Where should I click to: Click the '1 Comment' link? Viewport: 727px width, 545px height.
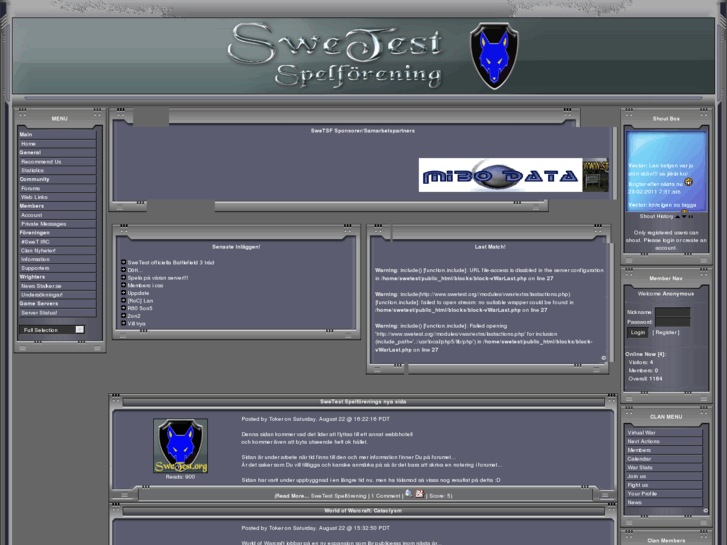(x=385, y=496)
